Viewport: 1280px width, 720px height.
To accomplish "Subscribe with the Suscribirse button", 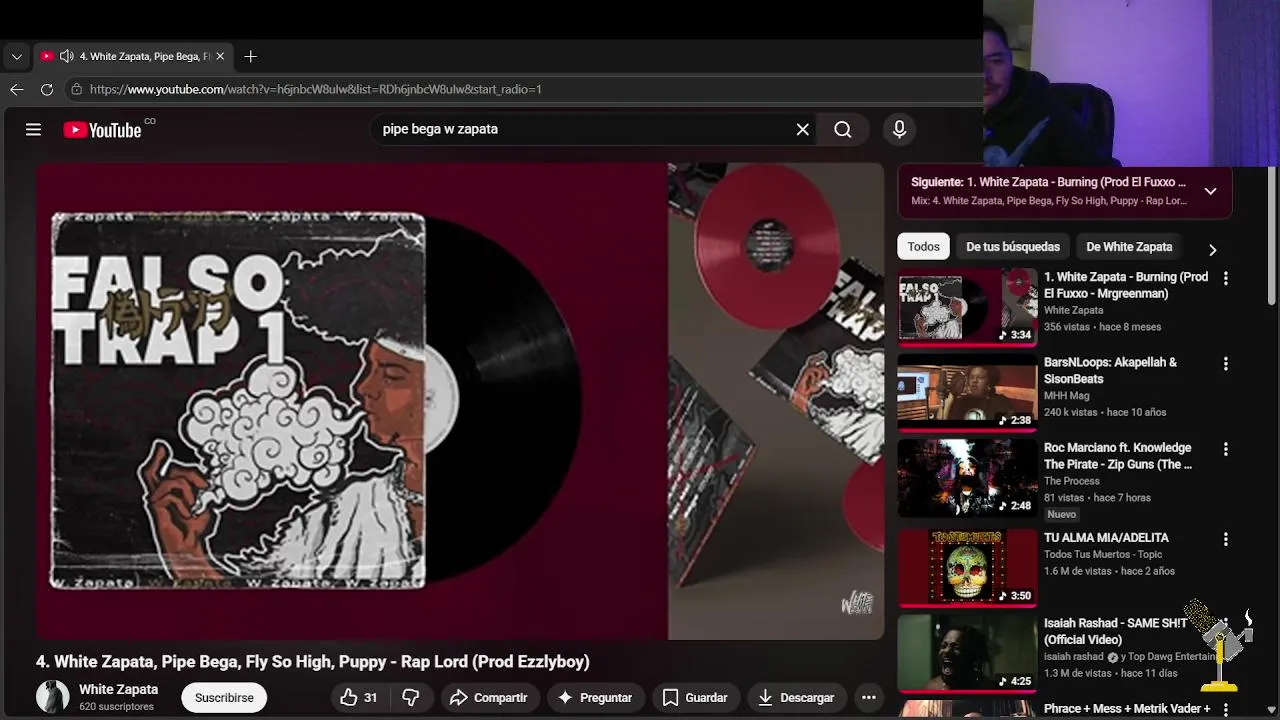I will [224, 698].
